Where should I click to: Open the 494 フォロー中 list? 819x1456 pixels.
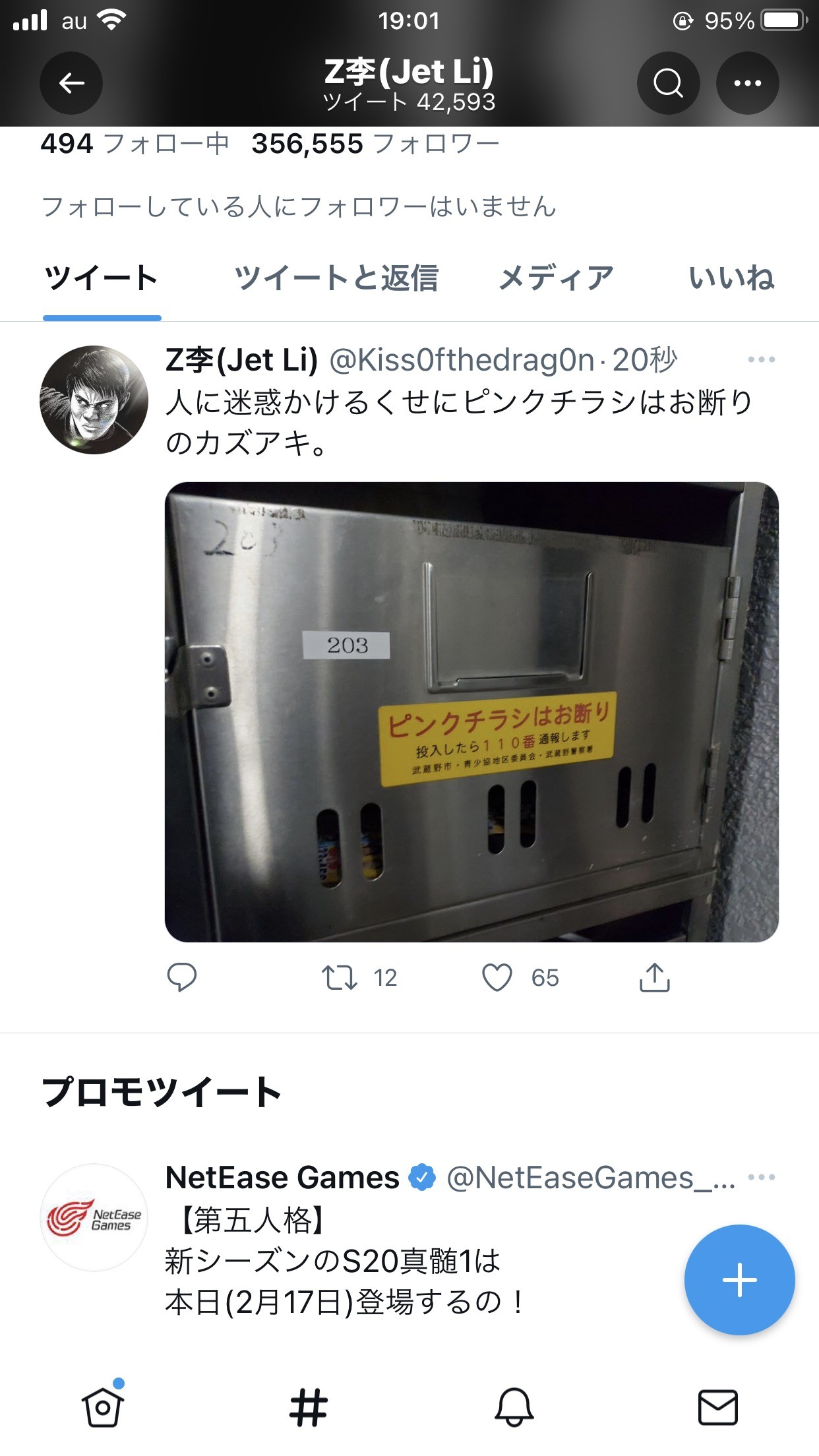coord(135,144)
